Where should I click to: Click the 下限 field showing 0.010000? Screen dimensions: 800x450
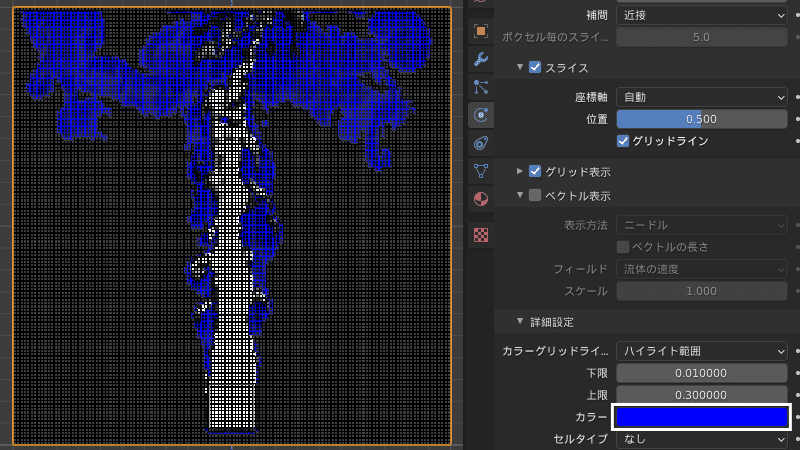702,373
